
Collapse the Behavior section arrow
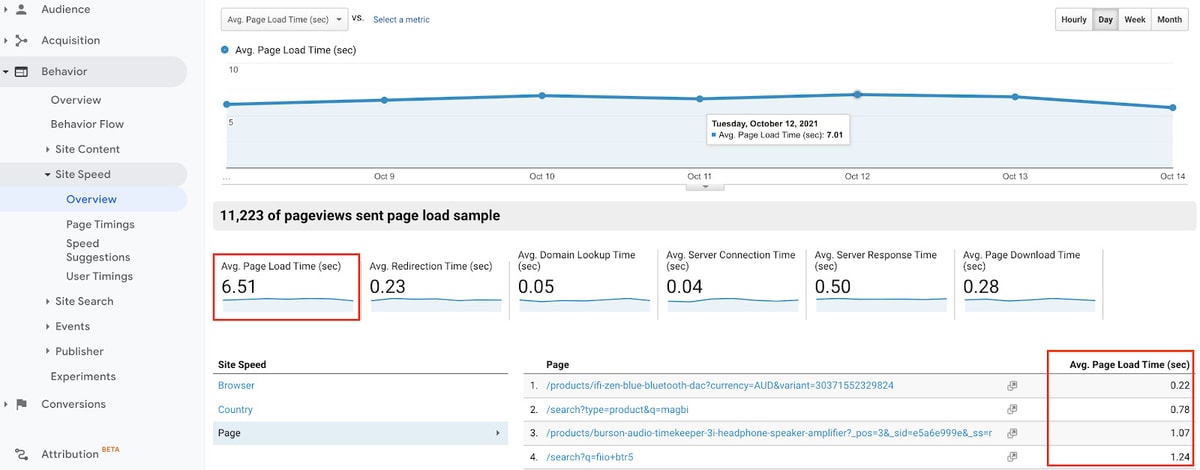tap(6, 72)
